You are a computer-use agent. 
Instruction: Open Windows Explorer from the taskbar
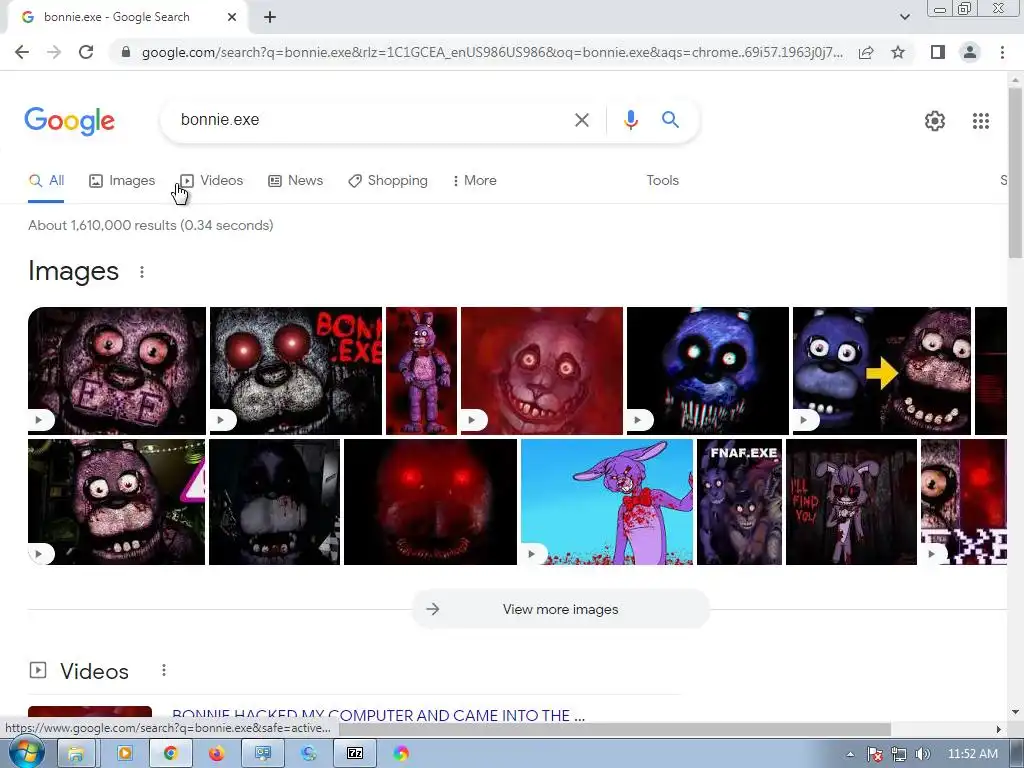76,754
